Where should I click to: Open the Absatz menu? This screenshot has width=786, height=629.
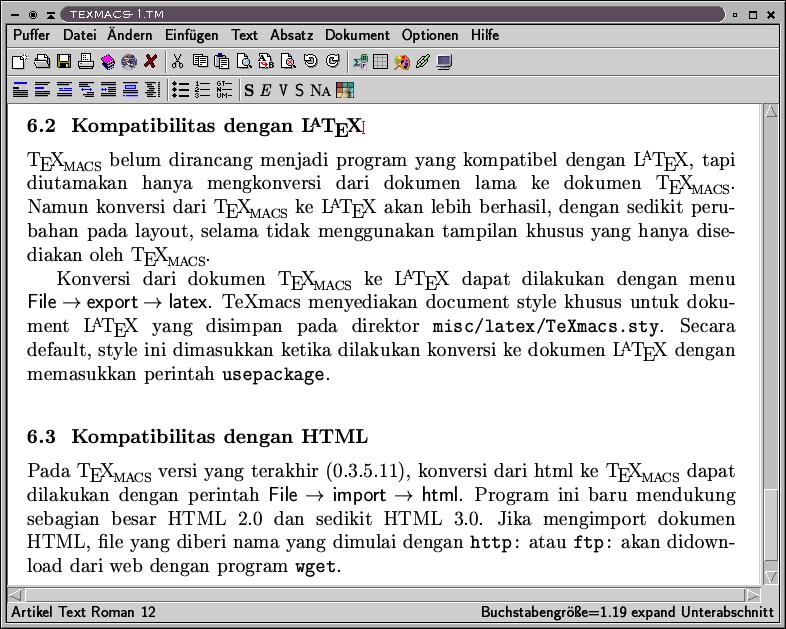(291, 35)
